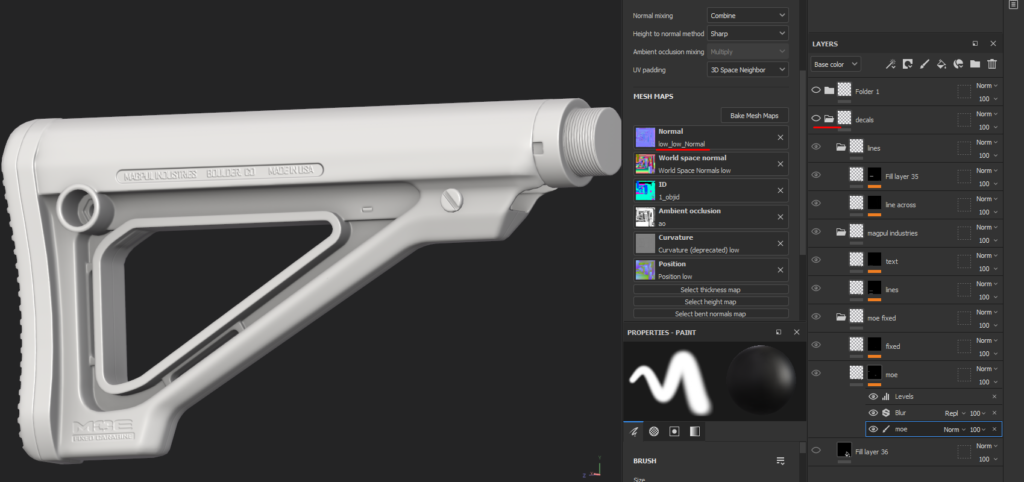Click Select bent normals map button
This screenshot has width=1024, height=482.
711,314
